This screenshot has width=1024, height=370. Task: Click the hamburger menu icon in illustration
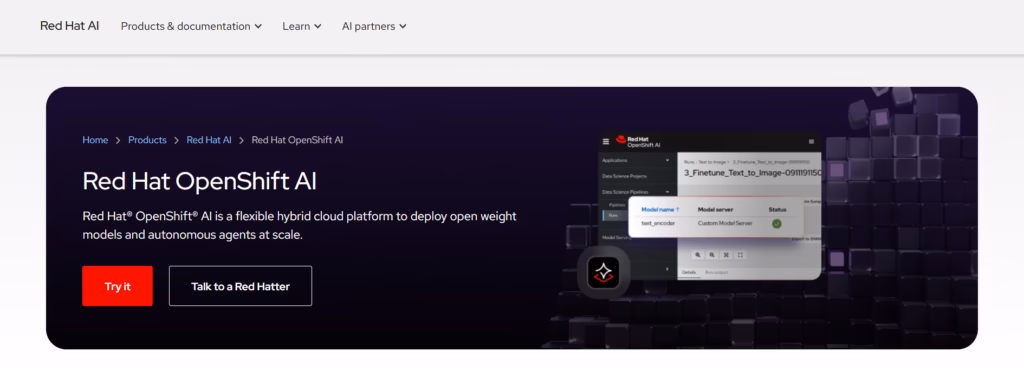pyautogui.click(x=605, y=142)
